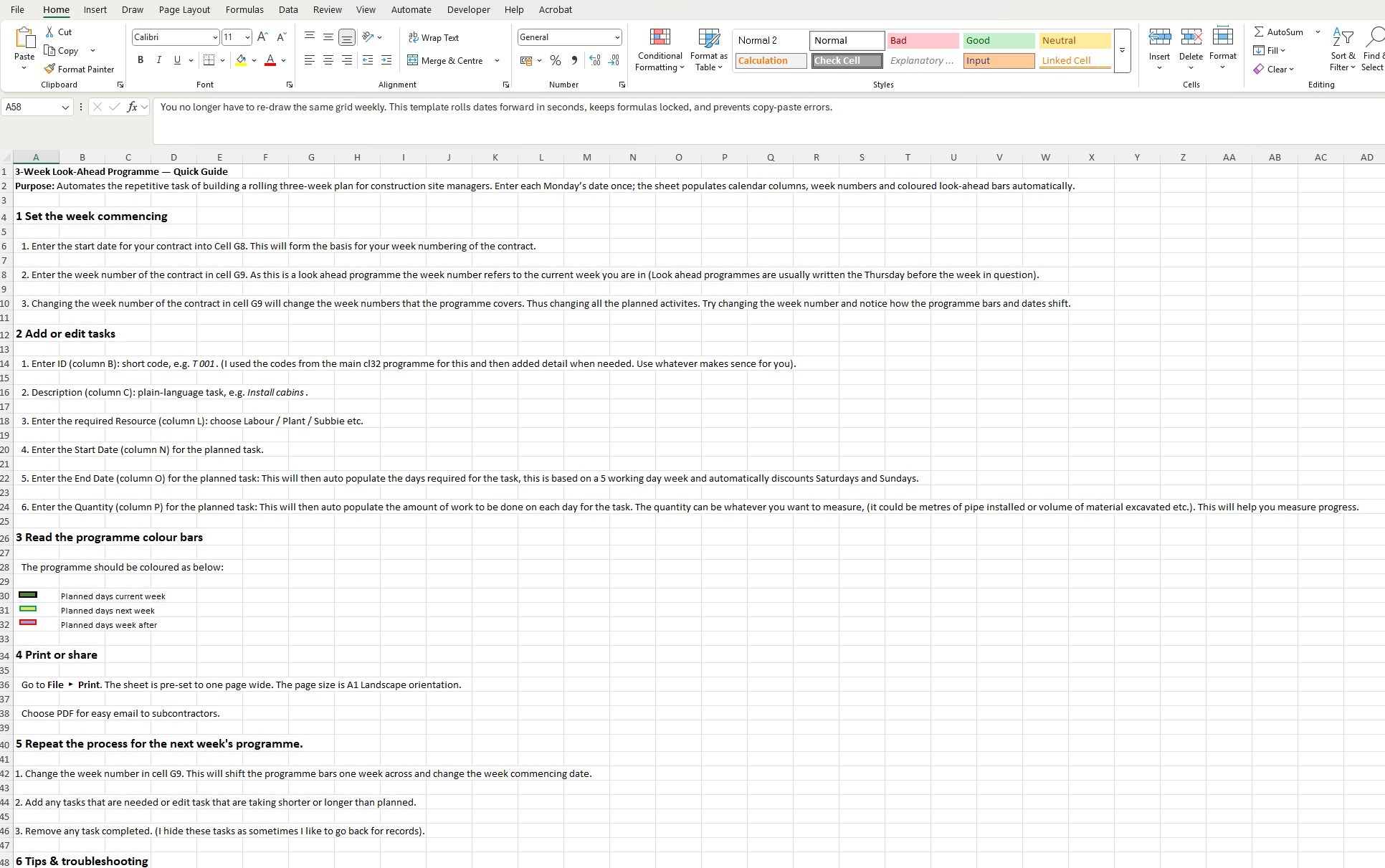Click the insert function fx icon
The image size is (1385, 868).
pos(132,107)
